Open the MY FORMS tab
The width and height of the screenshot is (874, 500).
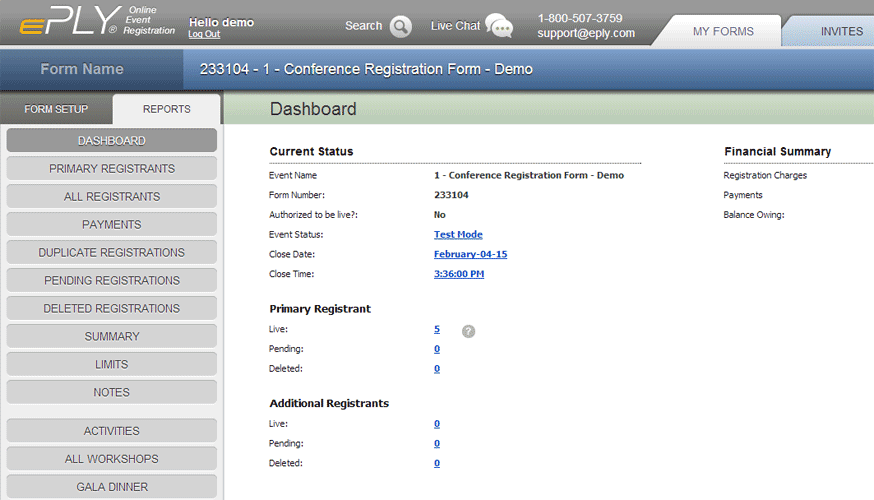(x=723, y=31)
